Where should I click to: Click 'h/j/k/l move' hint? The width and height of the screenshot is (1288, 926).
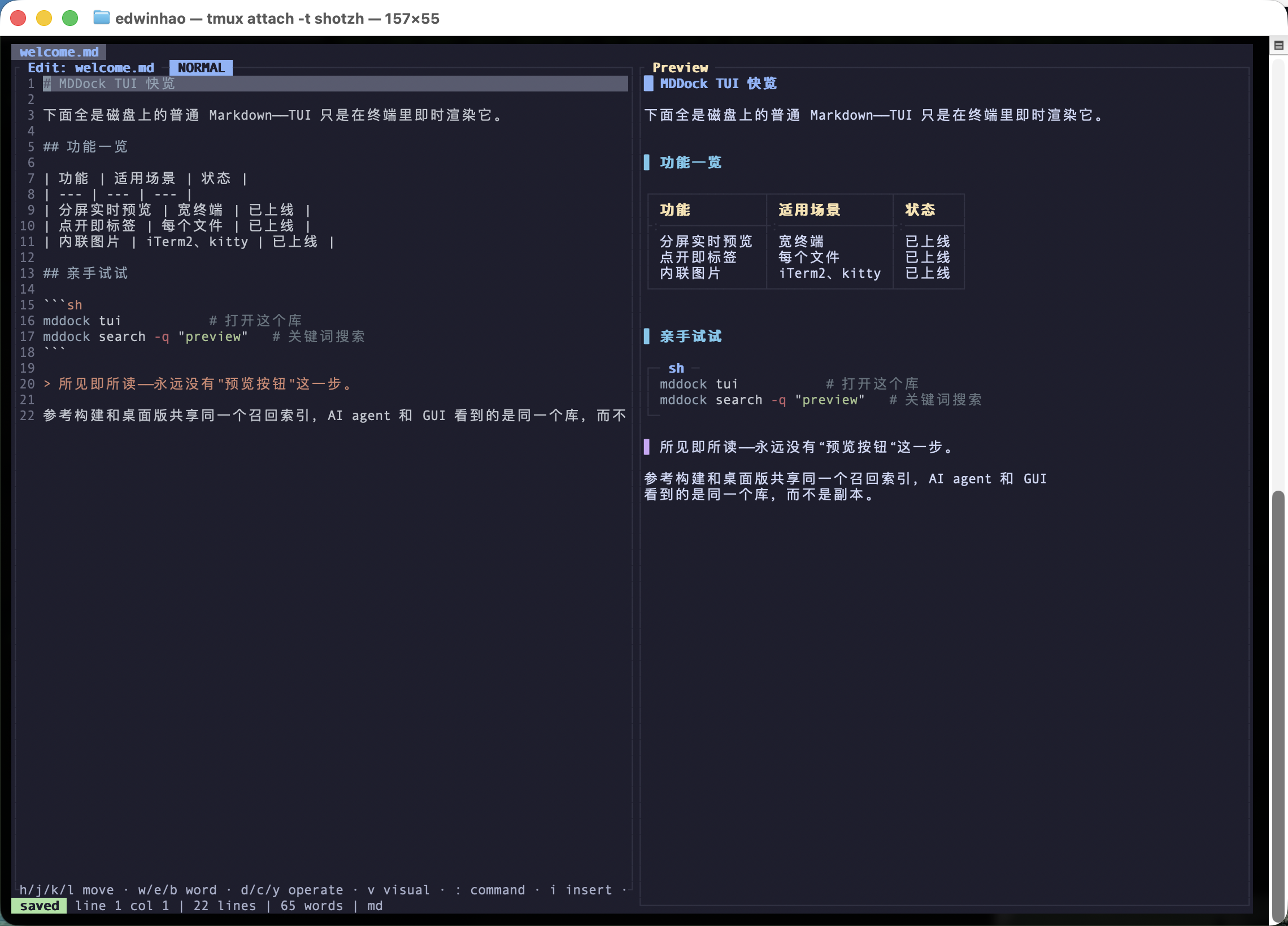click(67, 890)
